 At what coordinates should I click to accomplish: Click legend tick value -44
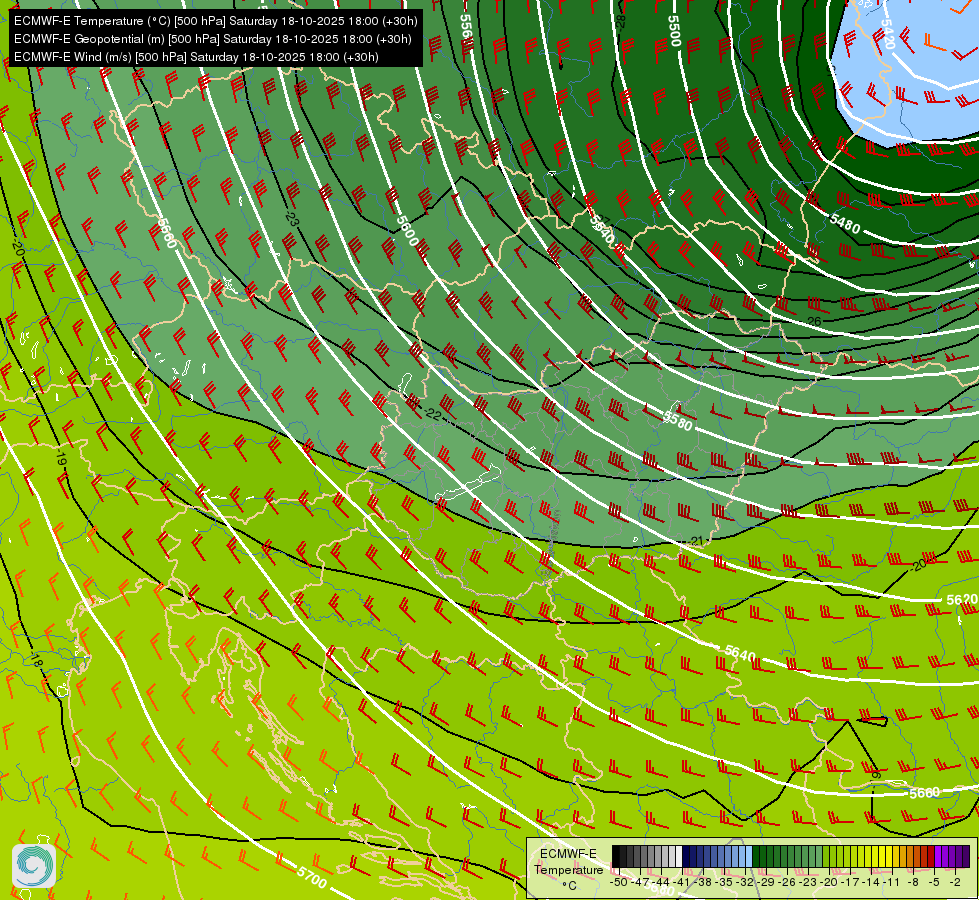coord(661,883)
